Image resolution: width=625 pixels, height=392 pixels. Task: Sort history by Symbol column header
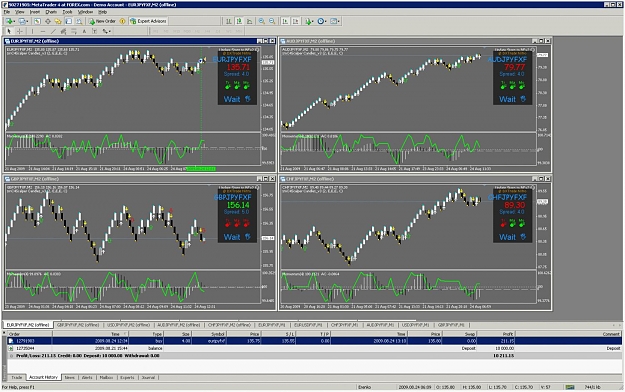[208, 334]
